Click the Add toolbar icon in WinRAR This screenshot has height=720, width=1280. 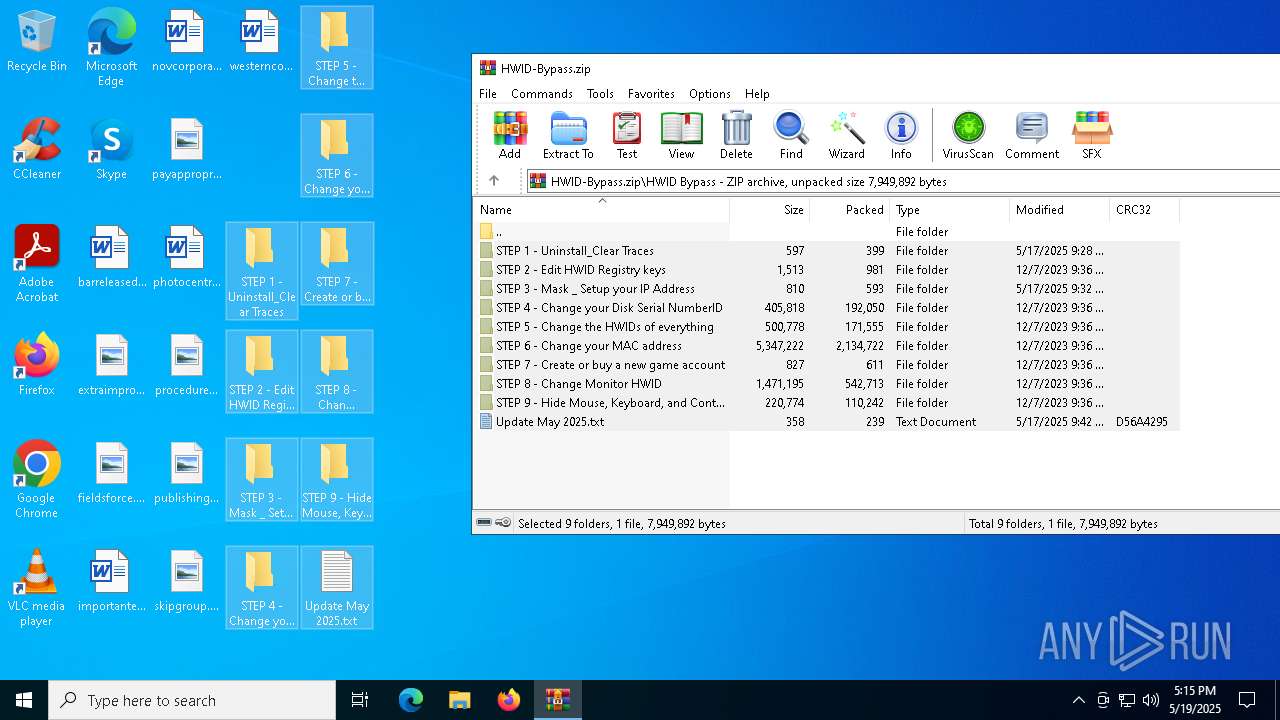(x=510, y=135)
